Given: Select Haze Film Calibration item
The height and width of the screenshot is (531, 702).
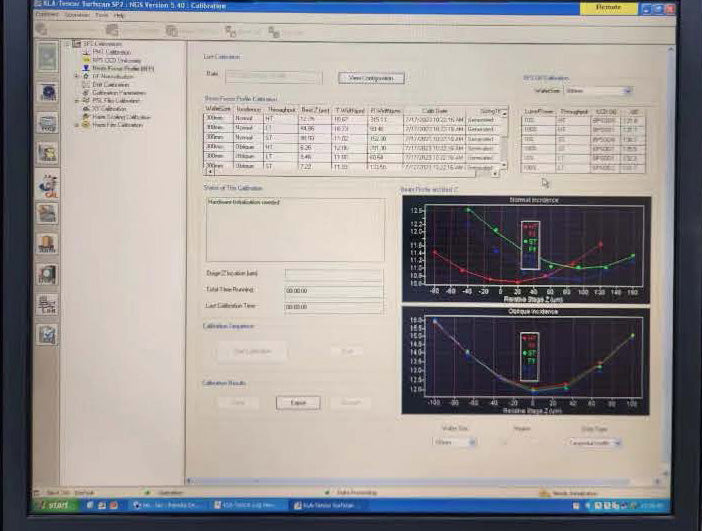Looking at the screenshot, I should click(118, 125).
